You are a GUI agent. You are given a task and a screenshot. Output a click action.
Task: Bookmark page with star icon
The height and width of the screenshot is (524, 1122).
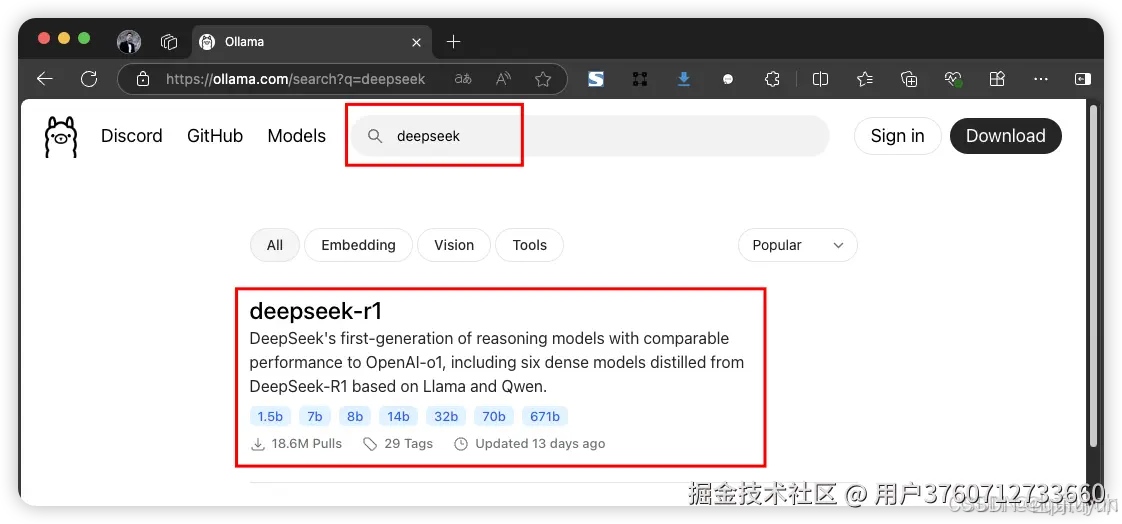(x=543, y=79)
